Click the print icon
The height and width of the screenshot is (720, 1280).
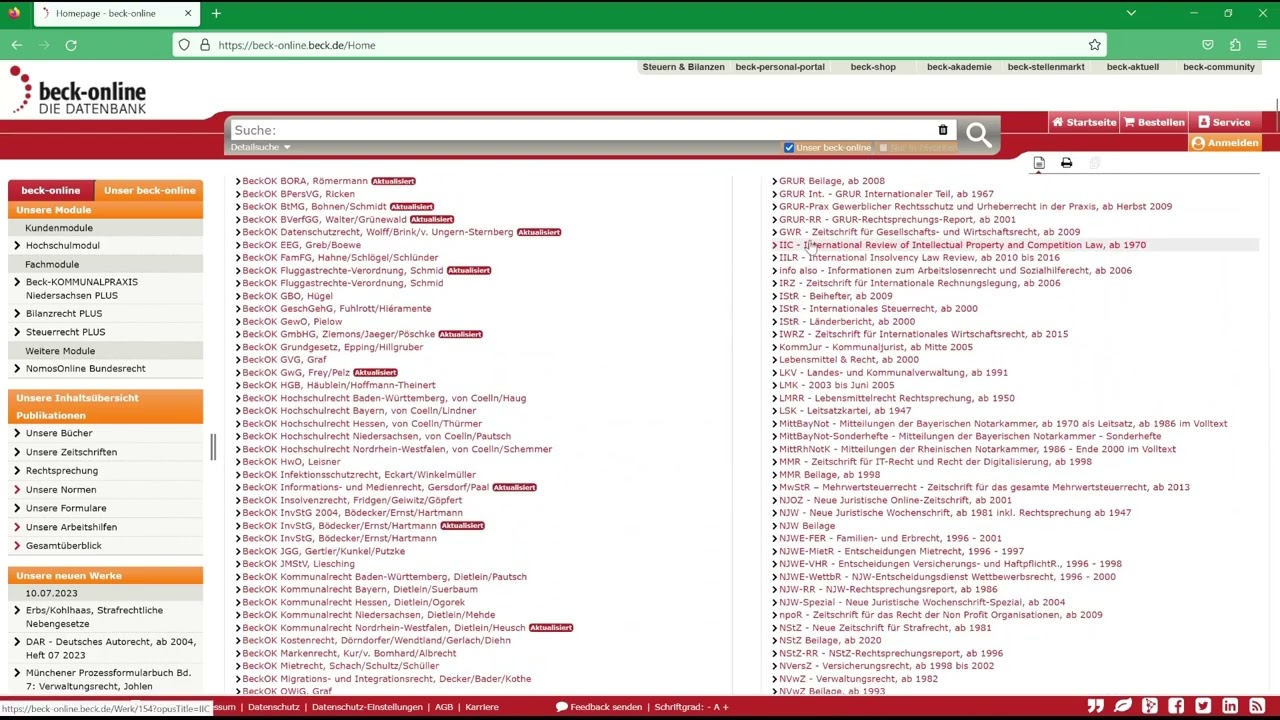click(1066, 163)
